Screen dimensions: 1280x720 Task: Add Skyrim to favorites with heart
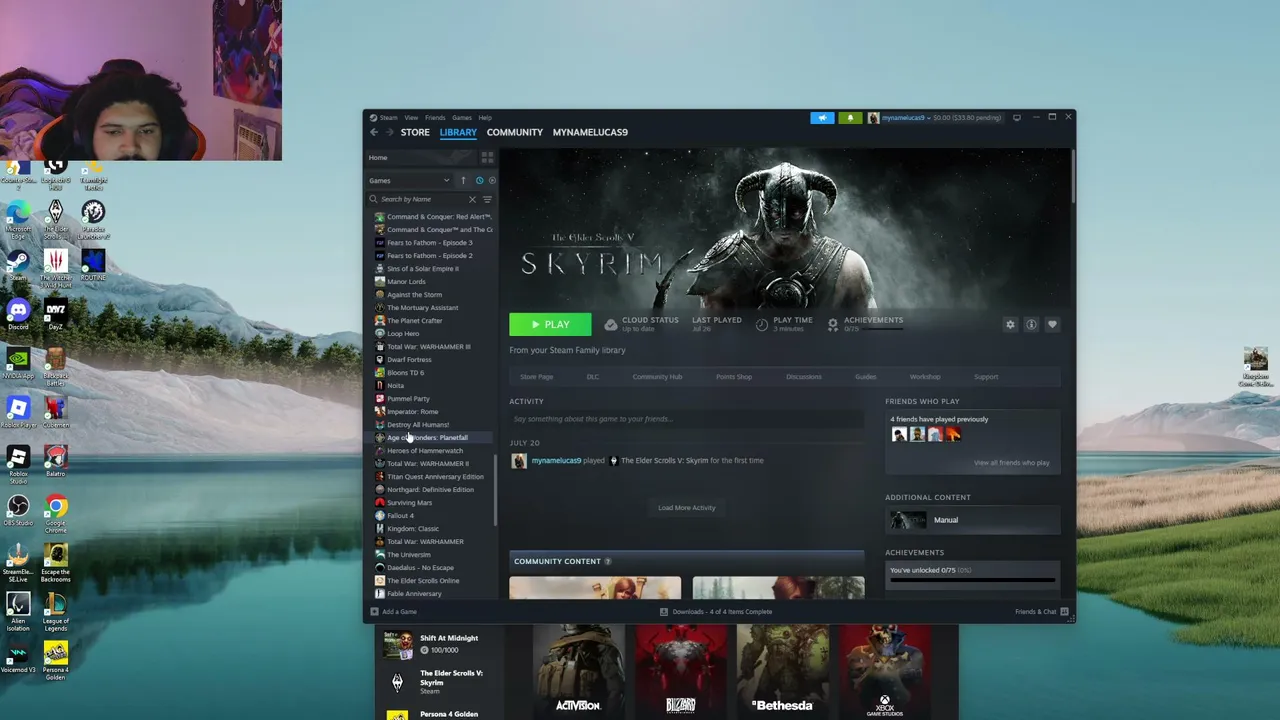pyautogui.click(x=1052, y=324)
